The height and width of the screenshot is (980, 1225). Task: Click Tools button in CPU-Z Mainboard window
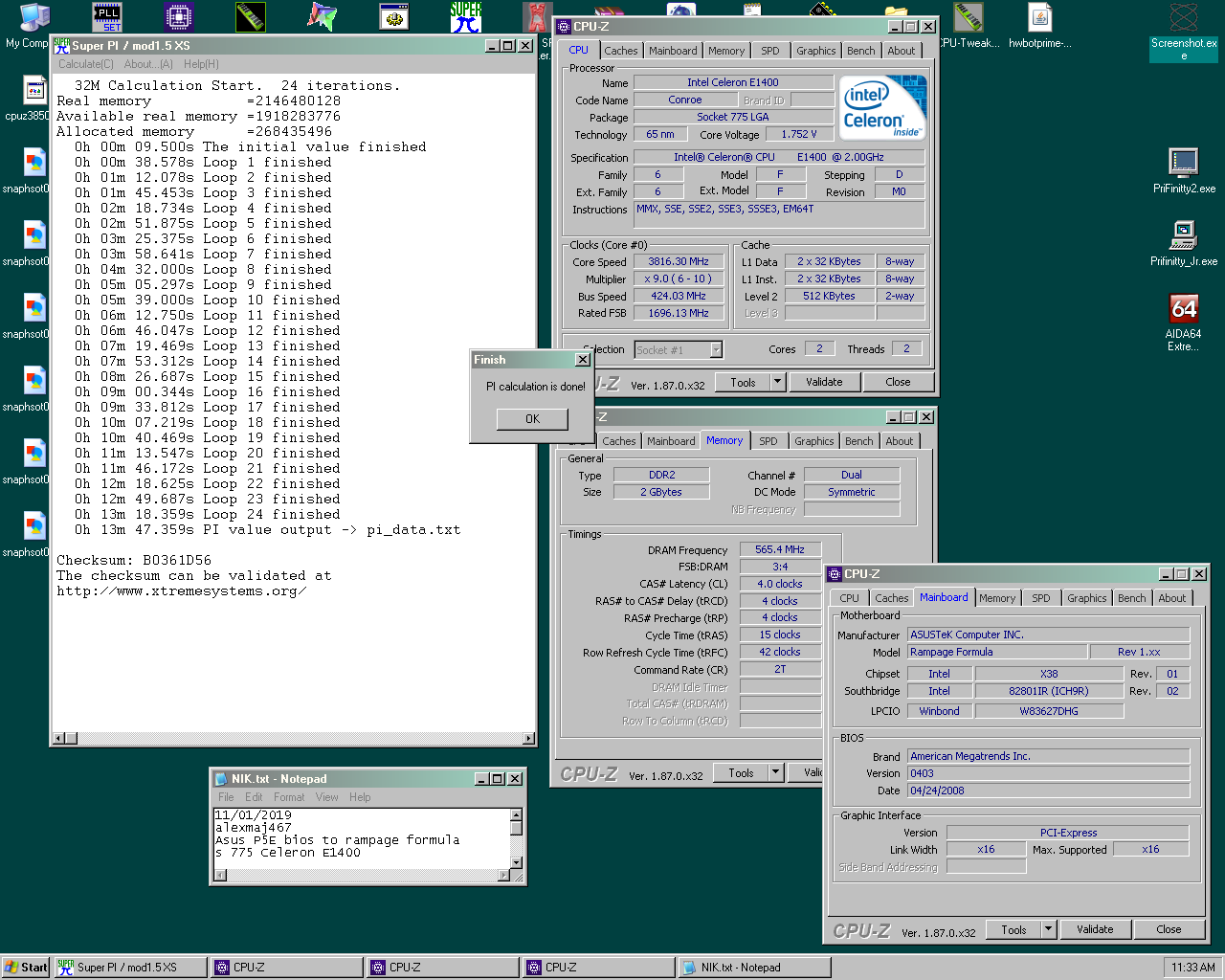[x=1013, y=929]
